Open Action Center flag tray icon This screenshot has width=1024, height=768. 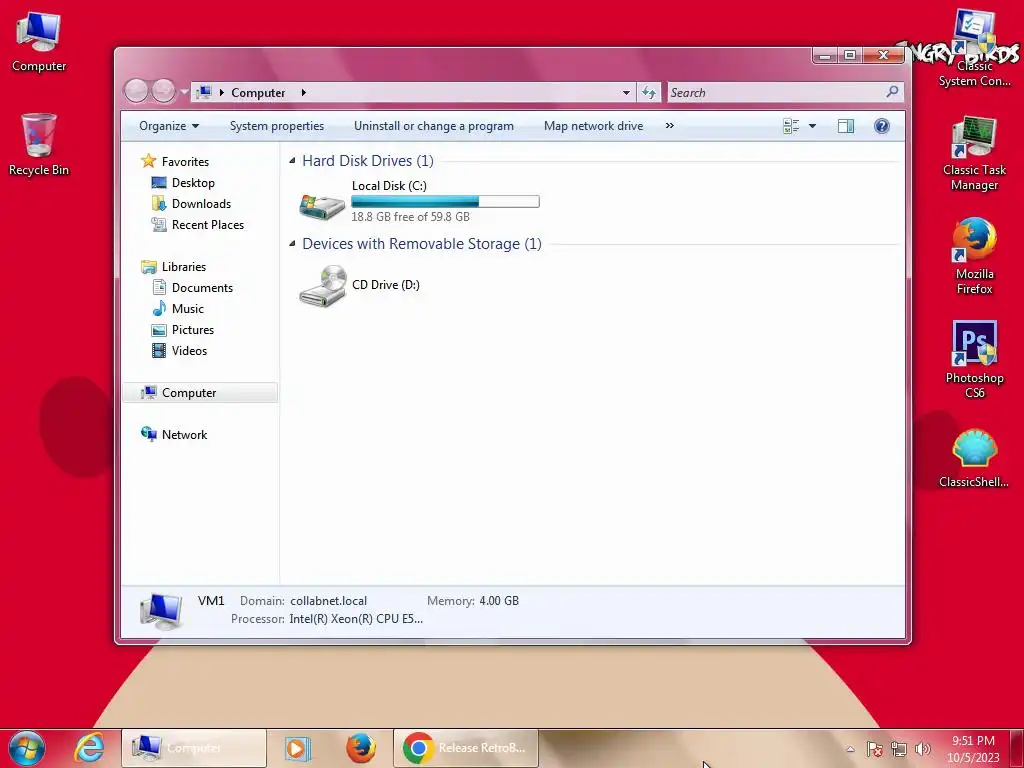click(x=874, y=749)
